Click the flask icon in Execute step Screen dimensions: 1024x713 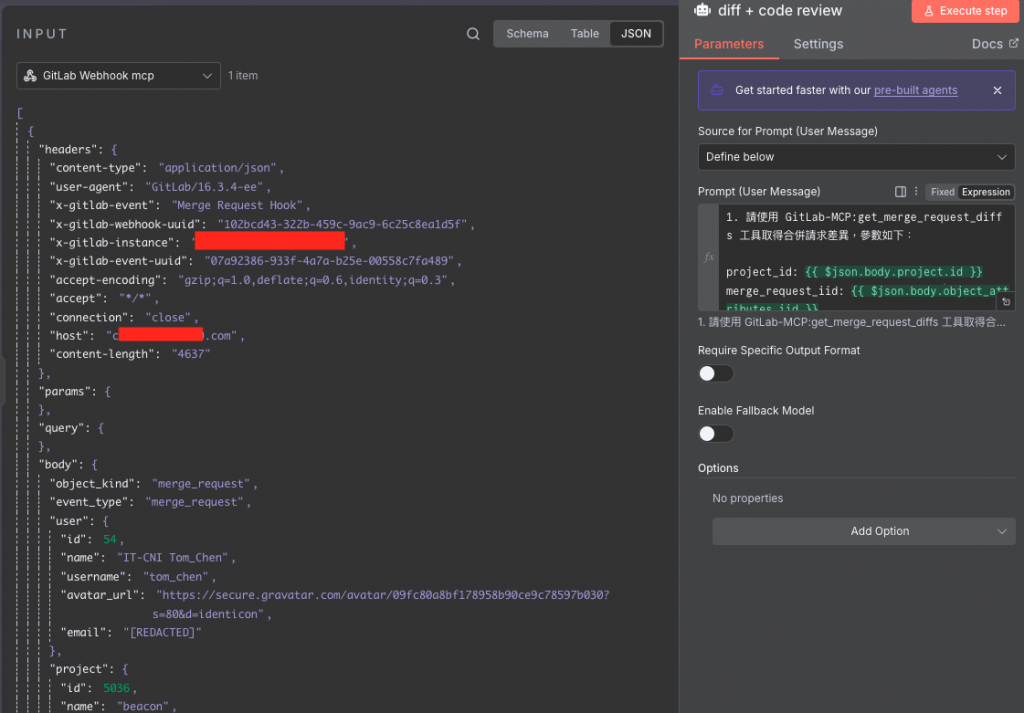pyautogui.click(x=929, y=11)
